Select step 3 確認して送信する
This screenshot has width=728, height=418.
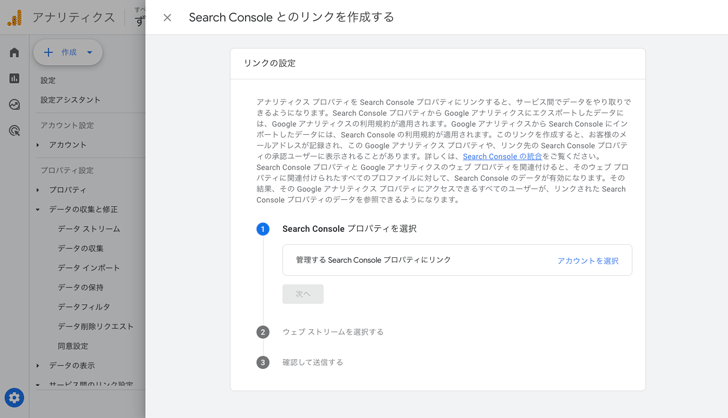312,362
